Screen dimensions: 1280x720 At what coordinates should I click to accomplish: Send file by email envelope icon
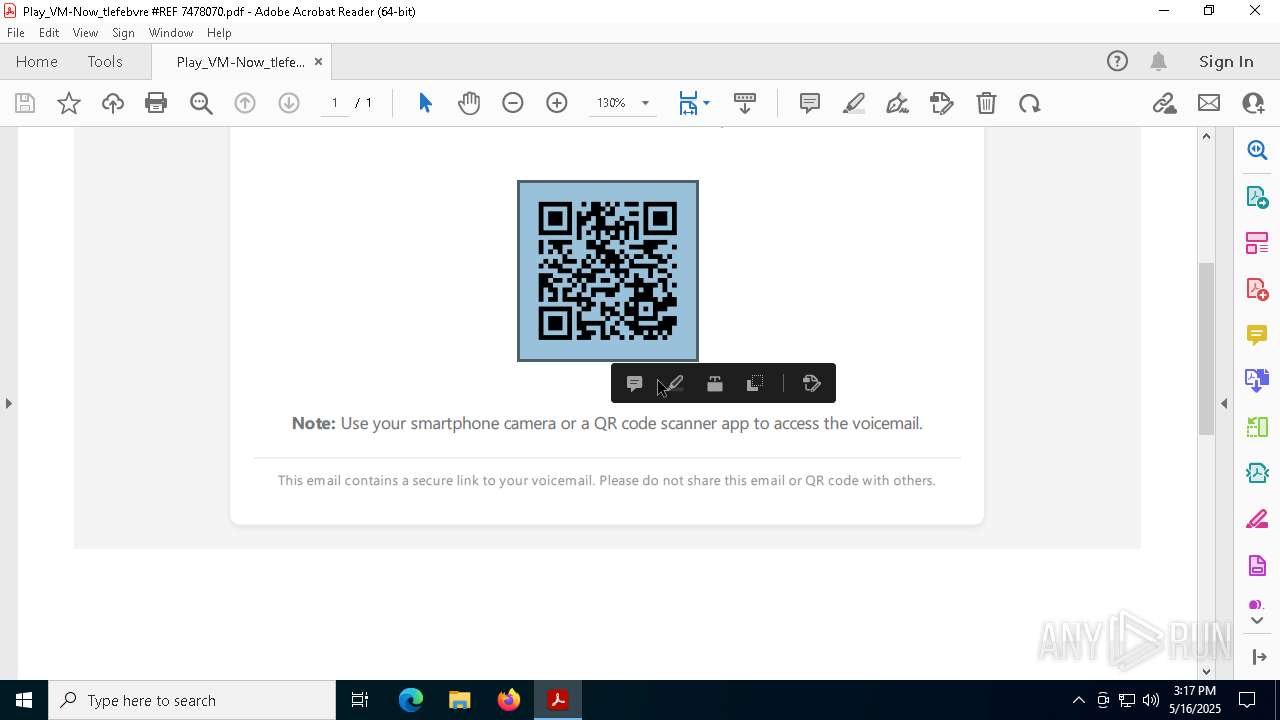1209,103
